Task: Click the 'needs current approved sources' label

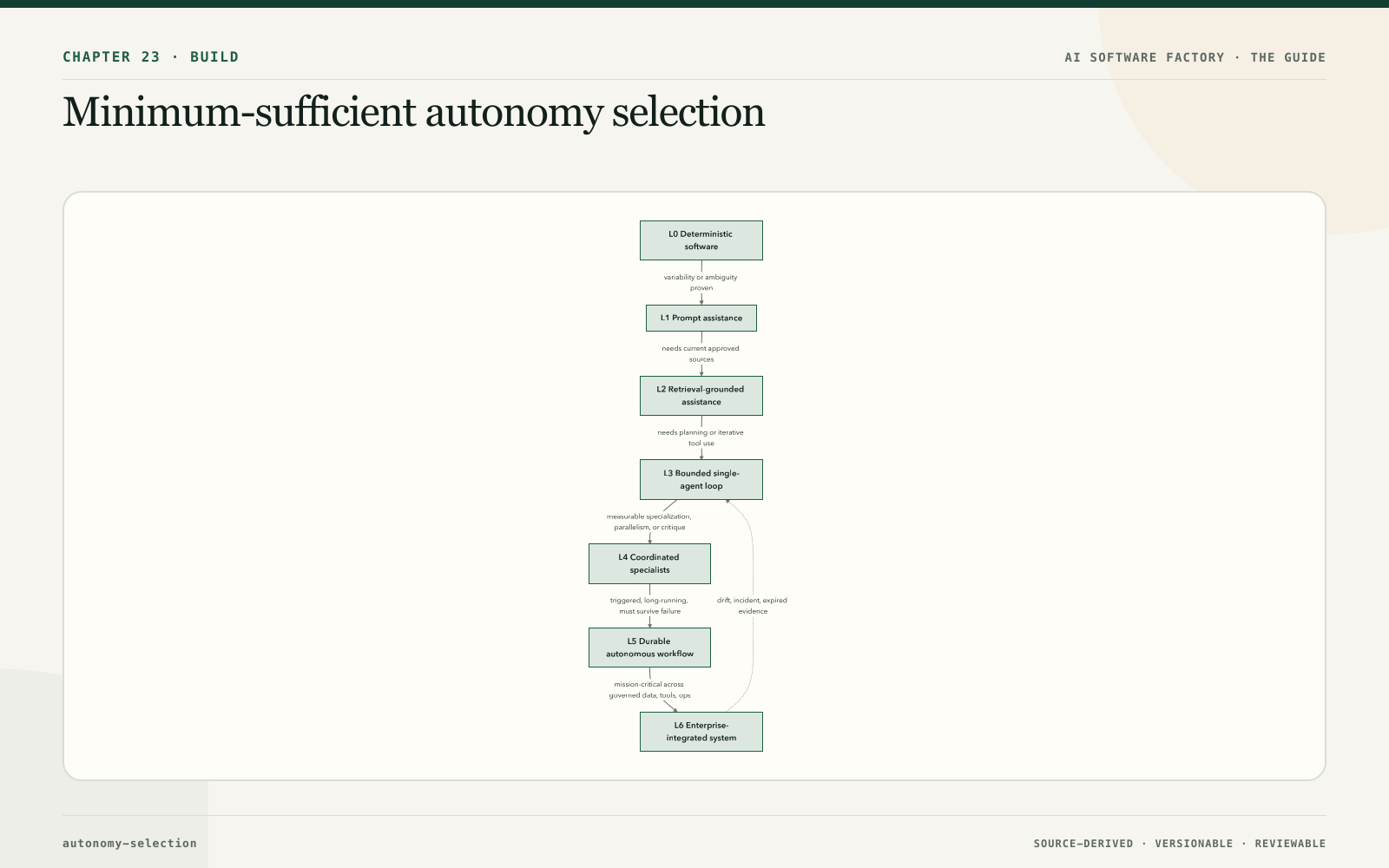Action: pyautogui.click(x=701, y=353)
